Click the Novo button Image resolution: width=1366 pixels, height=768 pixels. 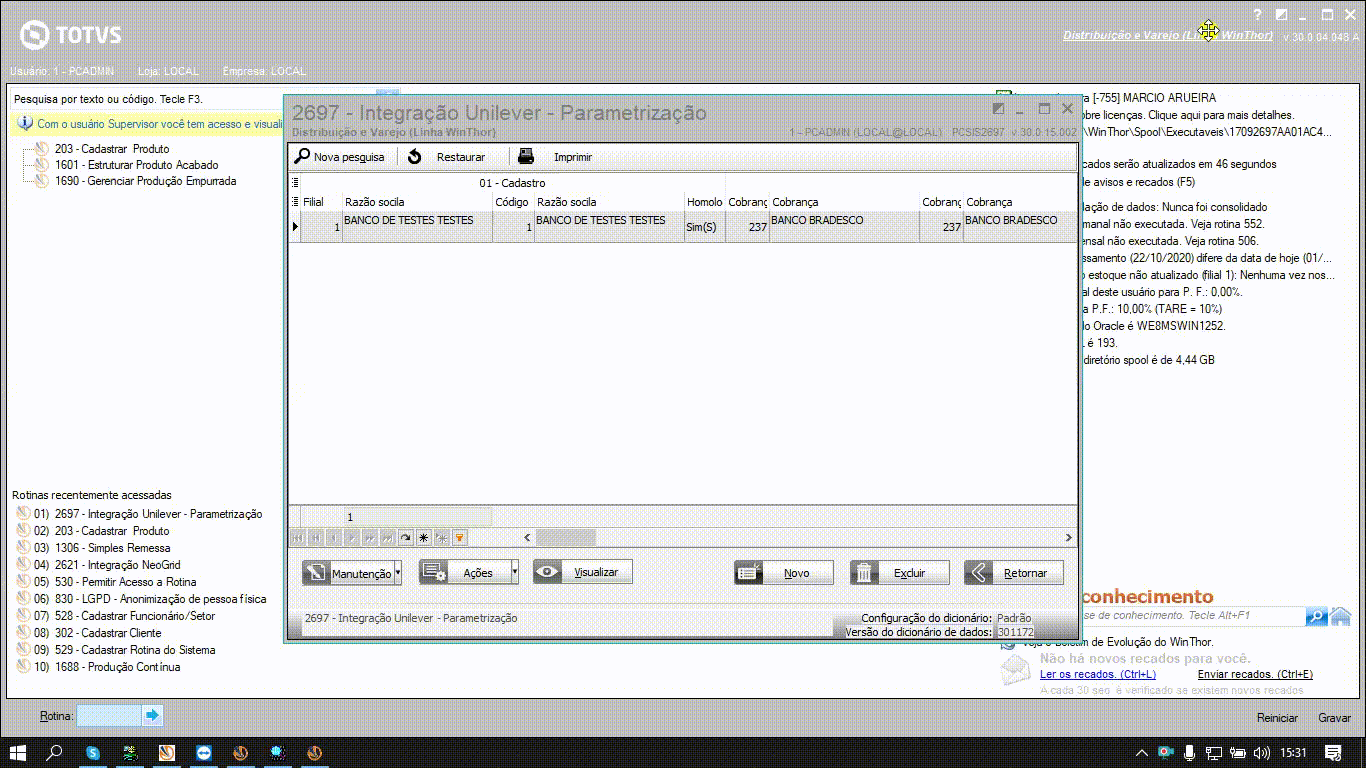click(x=784, y=573)
